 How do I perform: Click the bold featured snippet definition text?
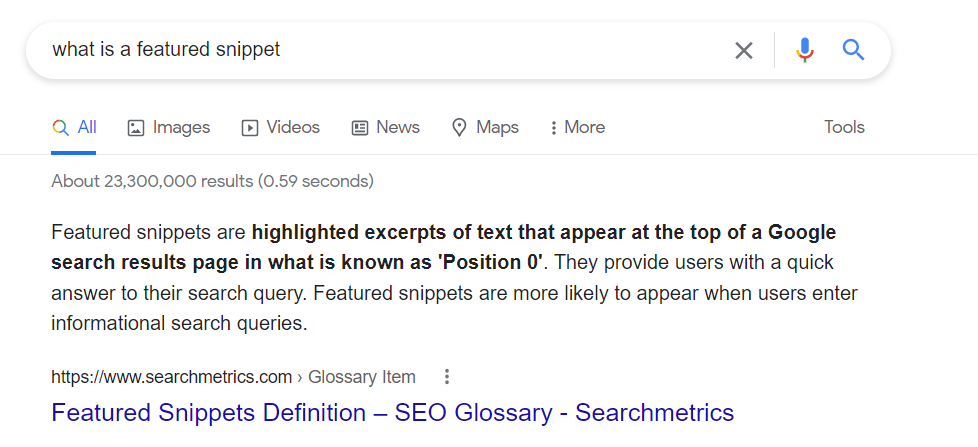[x=443, y=248]
